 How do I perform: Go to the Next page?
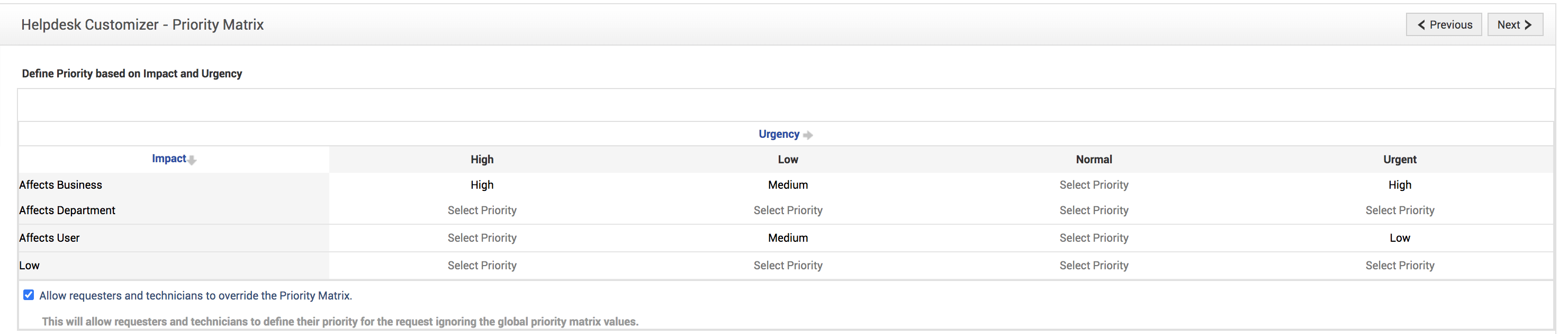point(1514,25)
